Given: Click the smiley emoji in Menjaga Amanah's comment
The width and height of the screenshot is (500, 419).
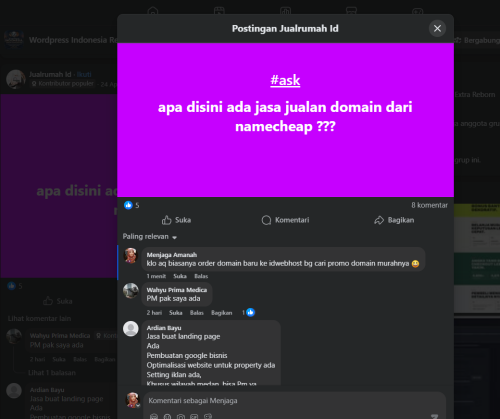Looking at the screenshot, I should click(415, 264).
